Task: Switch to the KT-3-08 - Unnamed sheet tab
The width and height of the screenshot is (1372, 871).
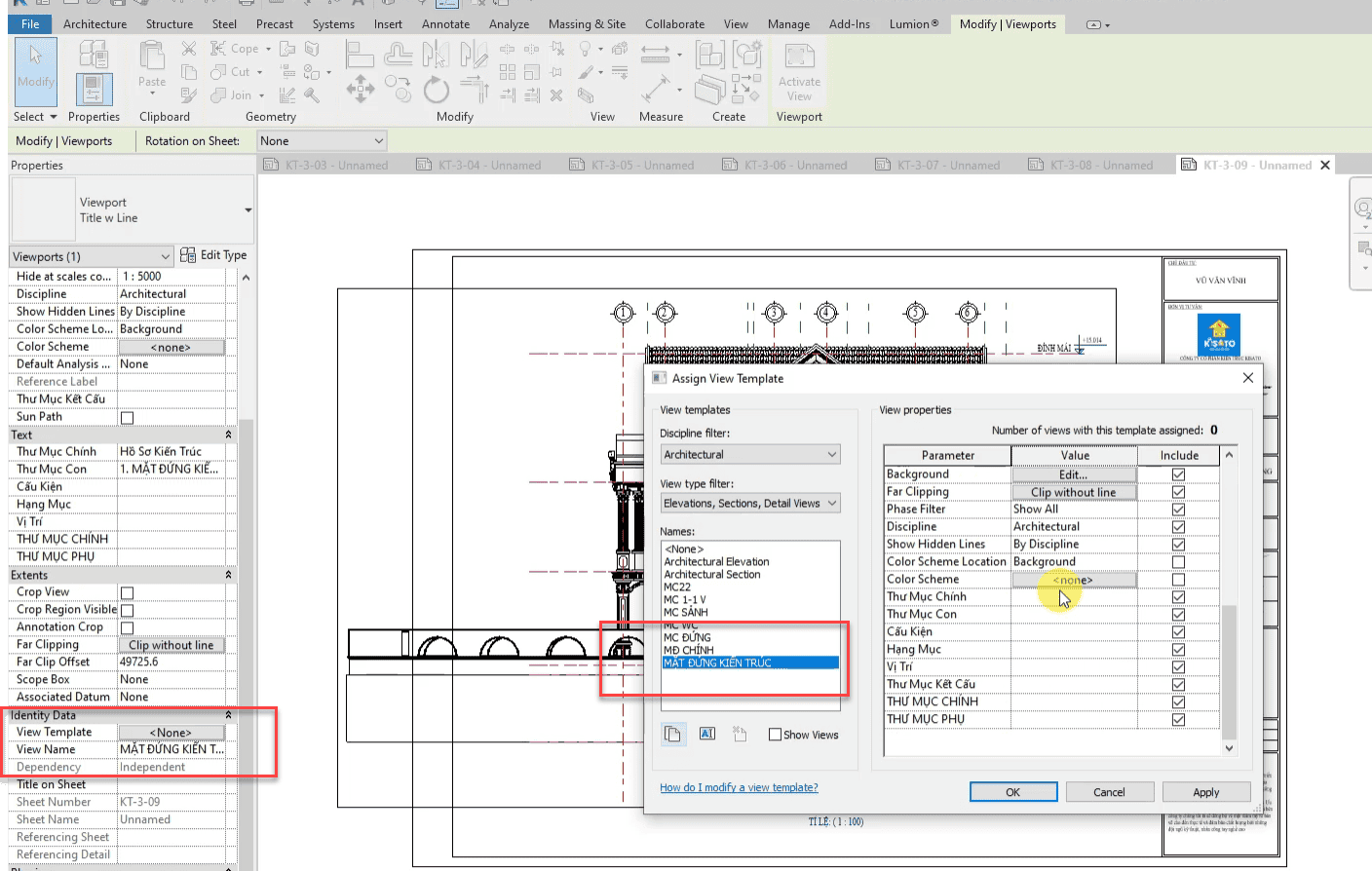Action: tap(1090, 166)
